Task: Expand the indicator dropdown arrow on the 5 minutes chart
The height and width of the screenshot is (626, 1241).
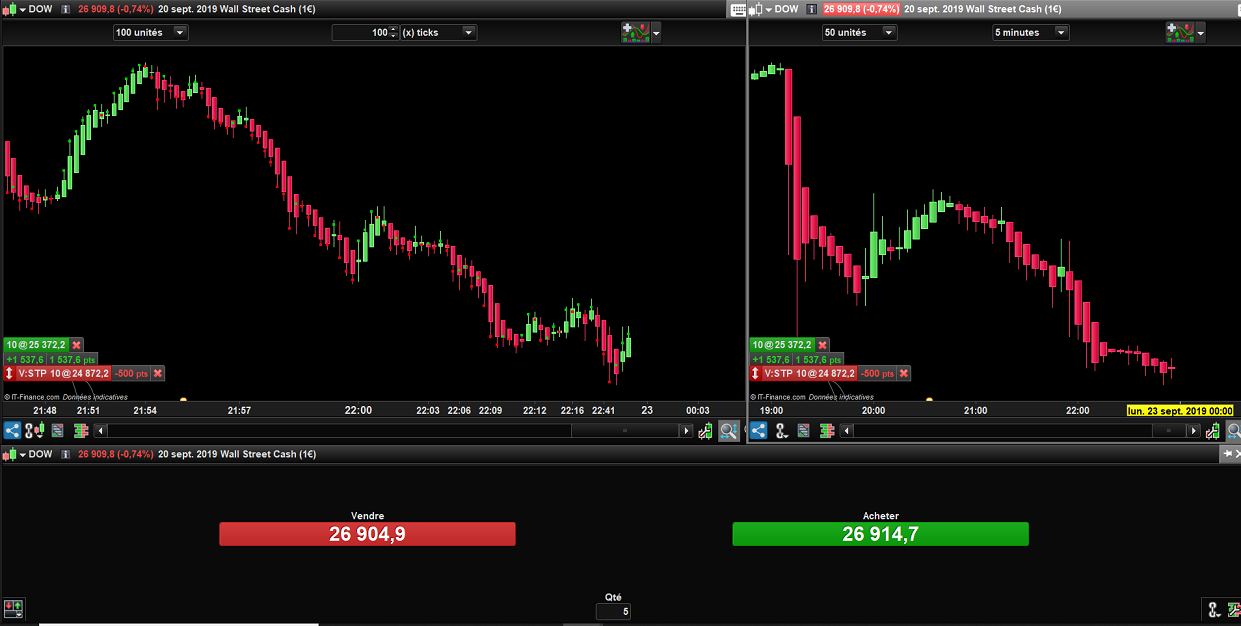Action: click(x=1201, y=33)
